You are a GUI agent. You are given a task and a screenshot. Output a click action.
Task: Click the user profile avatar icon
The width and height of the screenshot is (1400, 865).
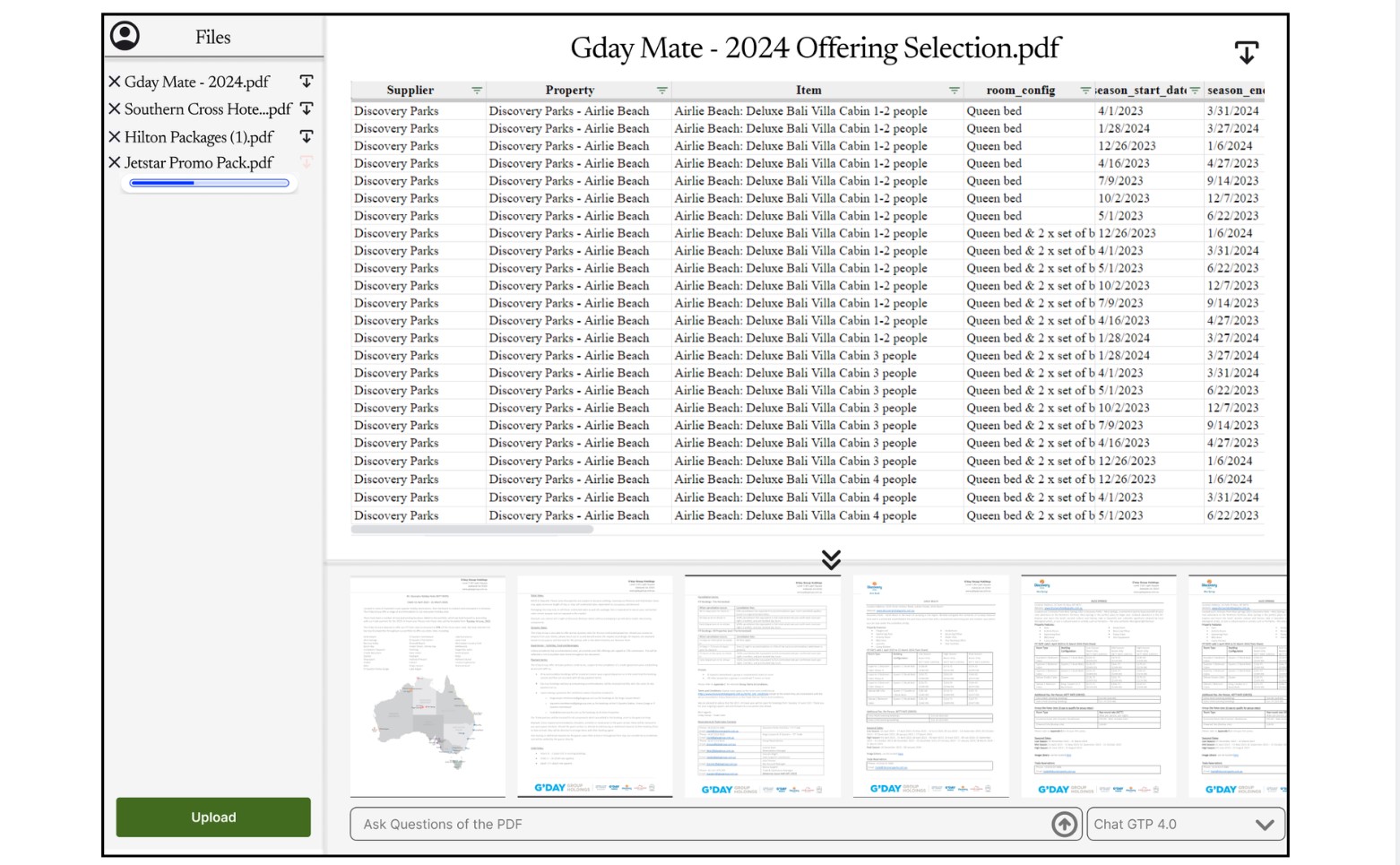click(125, 36)
